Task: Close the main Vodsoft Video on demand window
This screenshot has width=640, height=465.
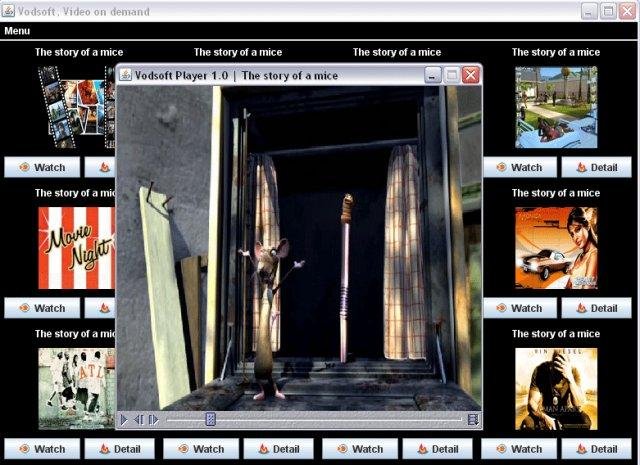Action: (627, 11)
